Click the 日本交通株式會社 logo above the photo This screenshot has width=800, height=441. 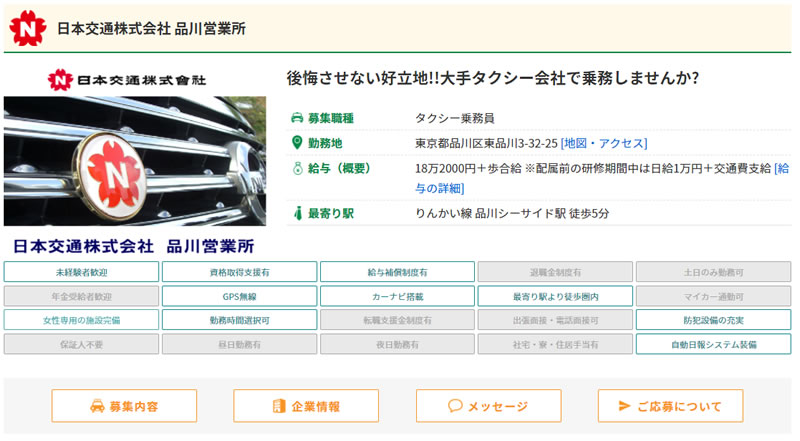click(127, 80)
